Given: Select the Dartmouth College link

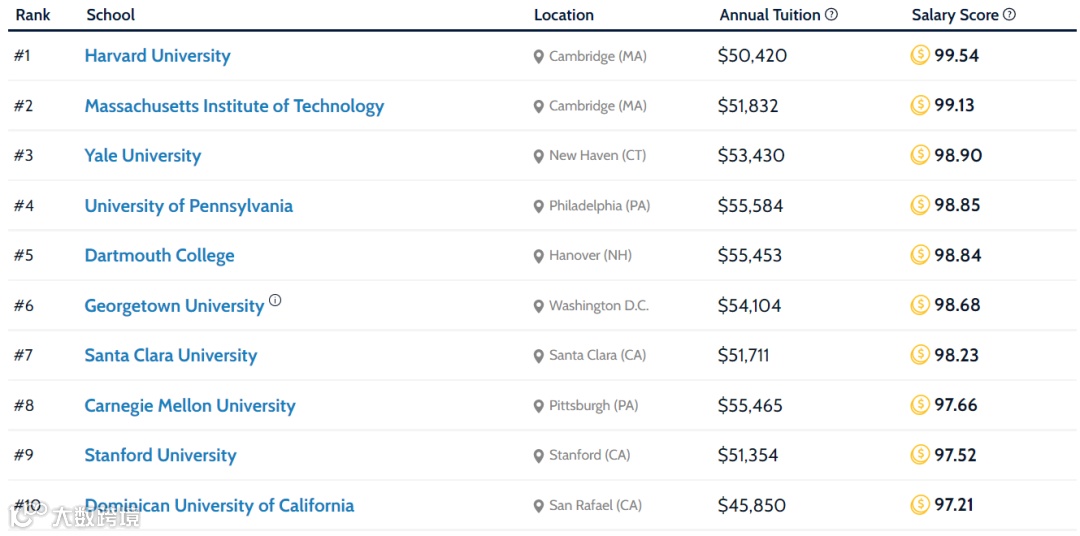Looking at the screenshot, I should pos(159,256).
